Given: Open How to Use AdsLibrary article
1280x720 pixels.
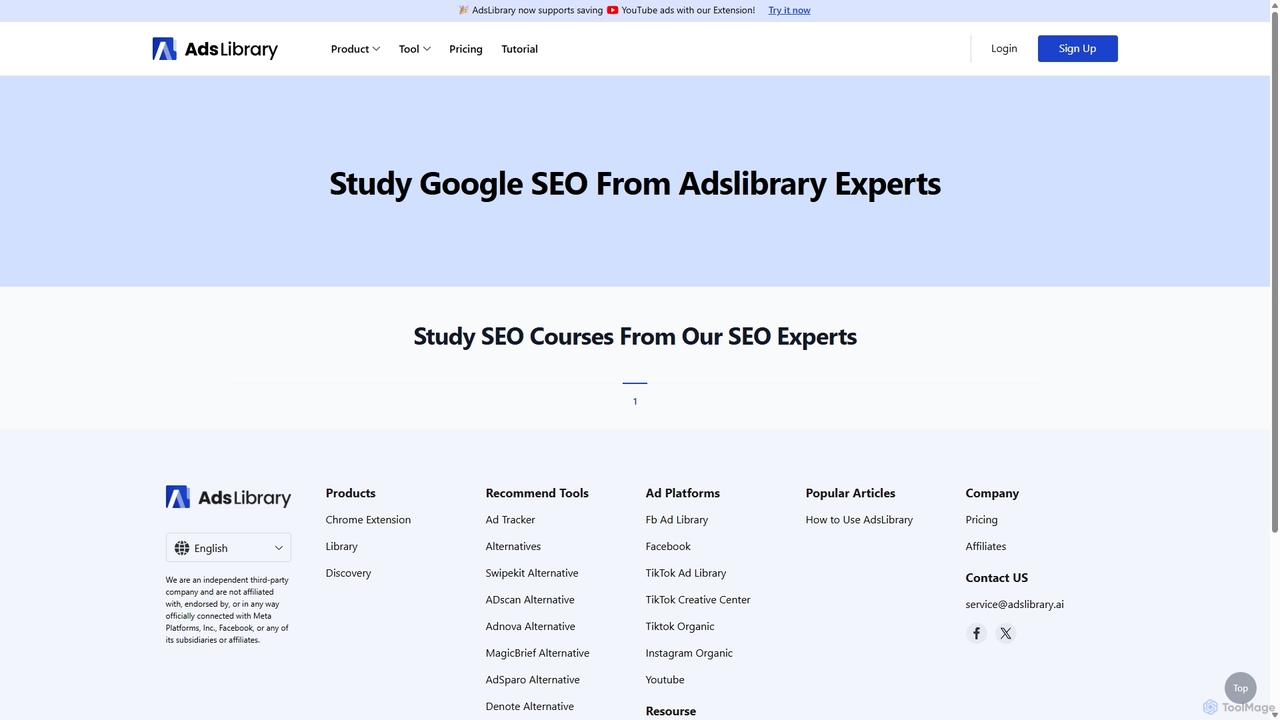Looking at the screenshot, I should 859,520.
